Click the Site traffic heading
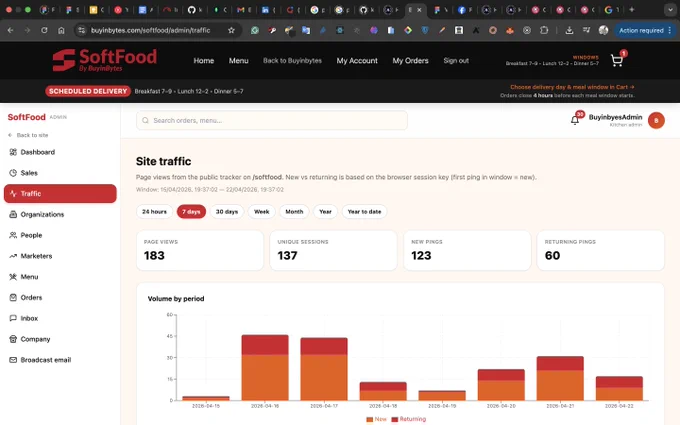 click(x=163, y=161)
